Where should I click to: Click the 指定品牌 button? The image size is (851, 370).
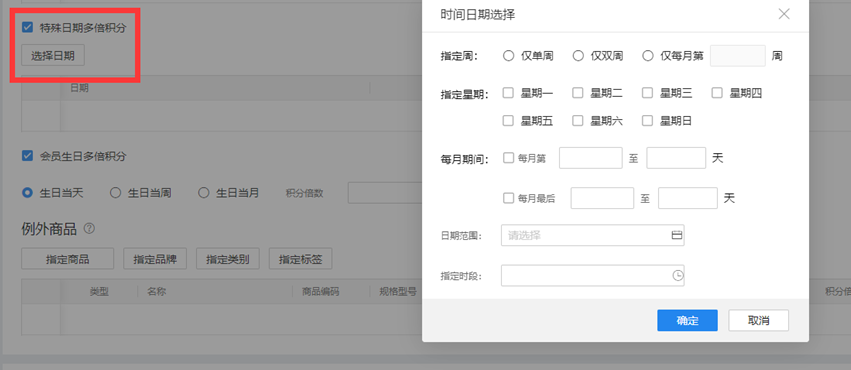click(155, 259)
